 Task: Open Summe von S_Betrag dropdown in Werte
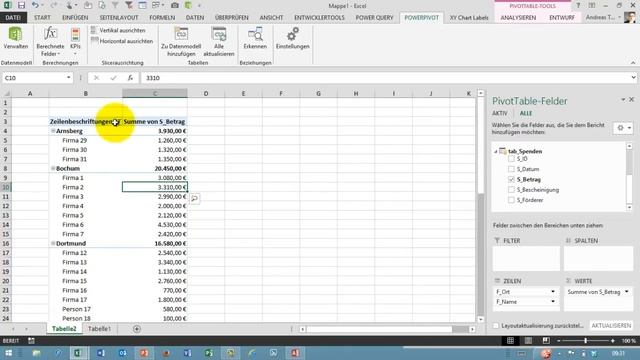click(x=627, y=292)
